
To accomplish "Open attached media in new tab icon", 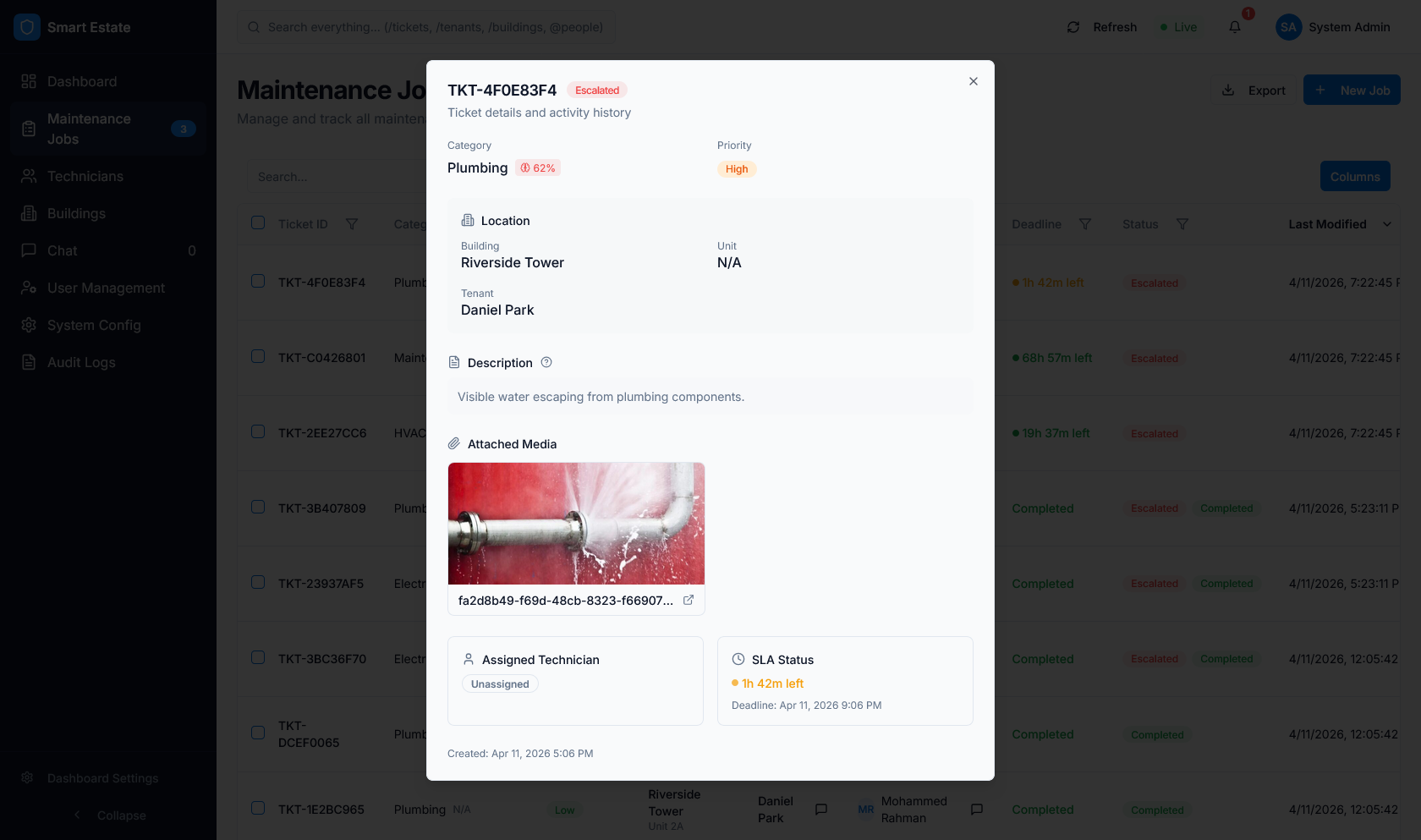I will [689, 600].
